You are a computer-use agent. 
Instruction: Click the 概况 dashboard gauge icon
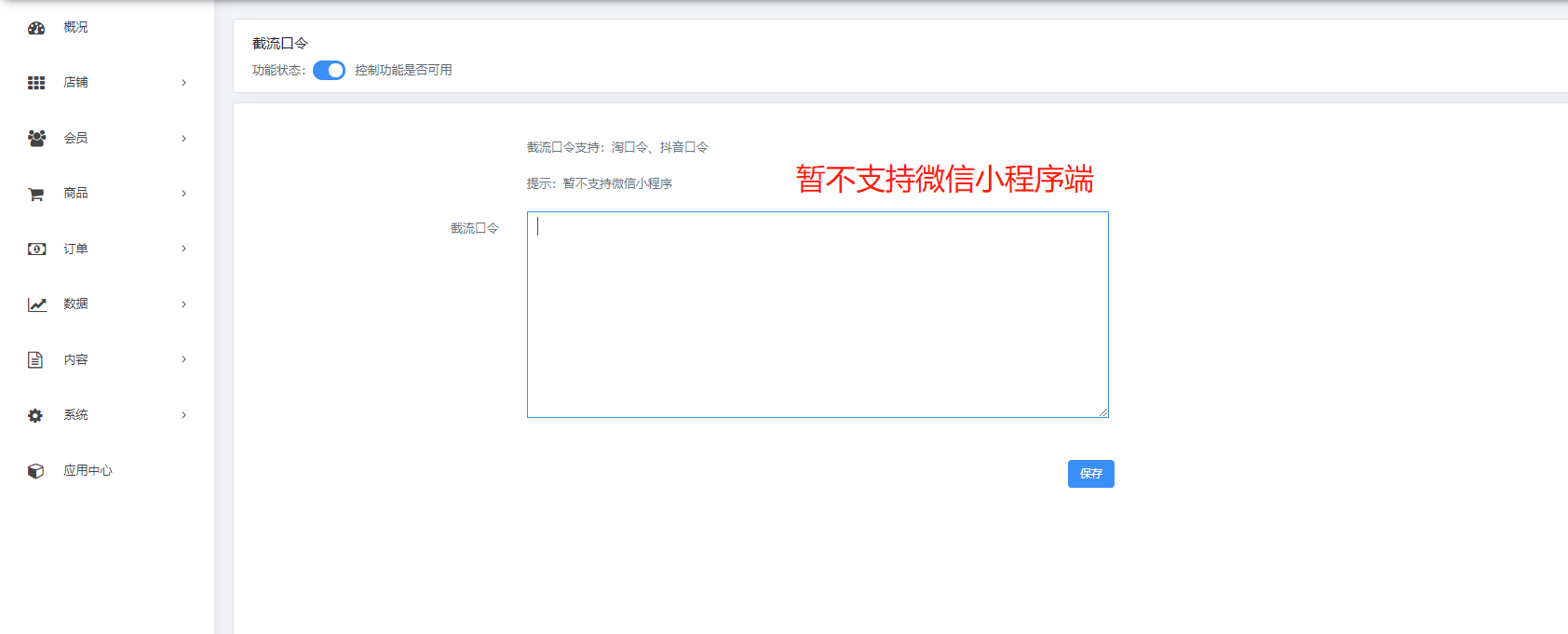pos(36,28)
